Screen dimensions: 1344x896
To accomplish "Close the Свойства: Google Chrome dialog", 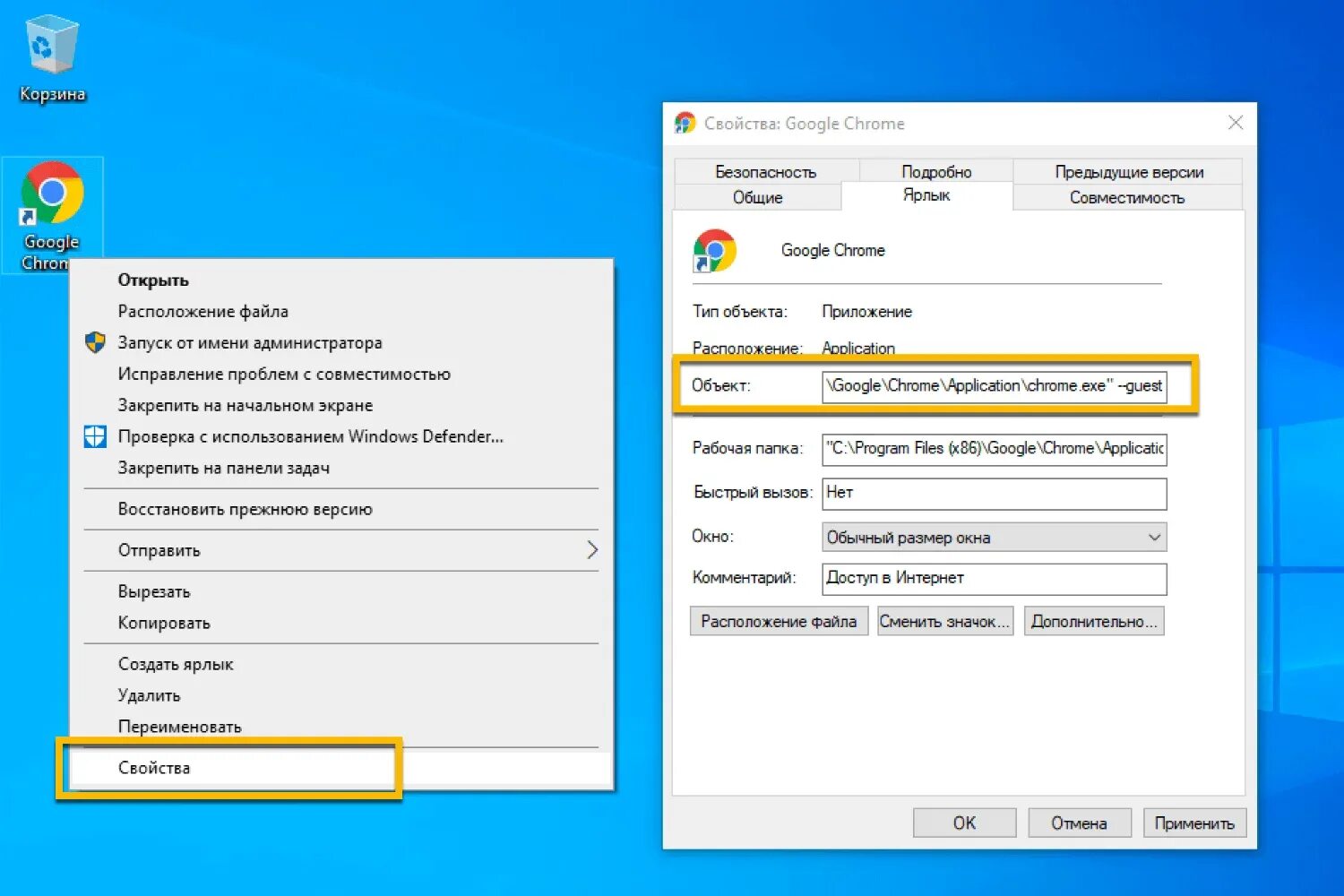I will pos(1236,123).
